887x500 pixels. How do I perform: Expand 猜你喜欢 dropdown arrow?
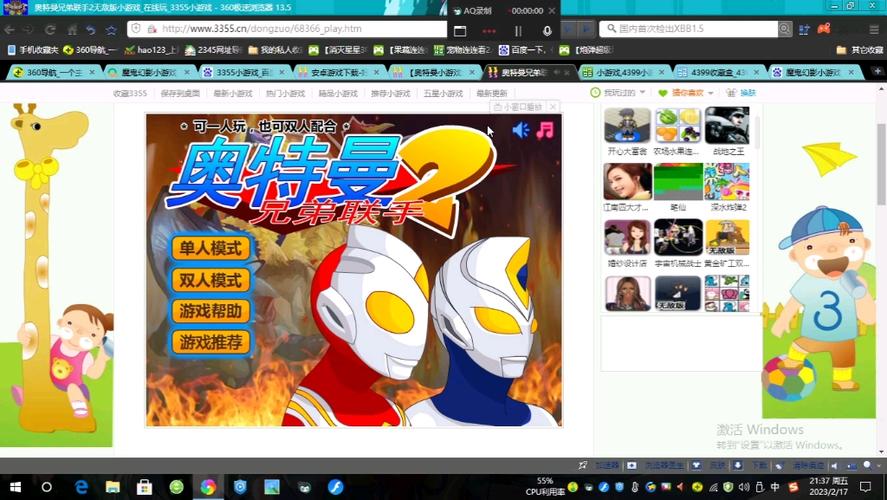coord(711,93)
